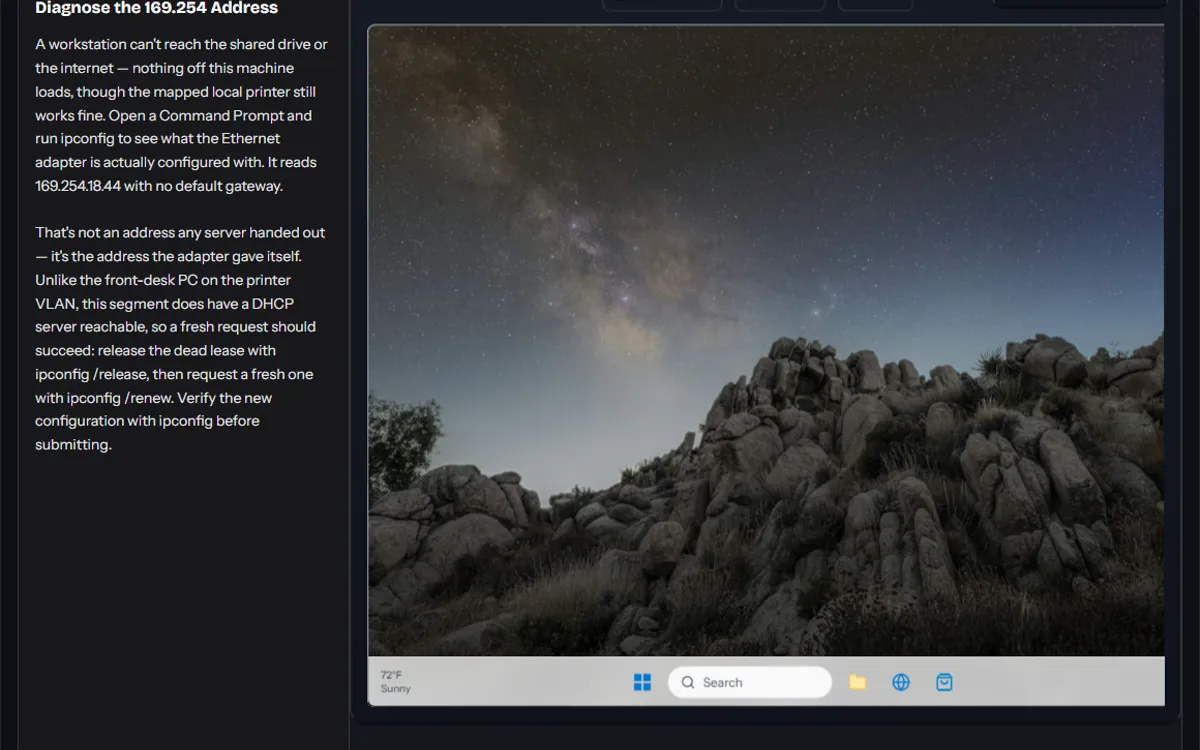1200x750 pixels.
Task: Open the Windows Start menu
Action: pos(642,682)
